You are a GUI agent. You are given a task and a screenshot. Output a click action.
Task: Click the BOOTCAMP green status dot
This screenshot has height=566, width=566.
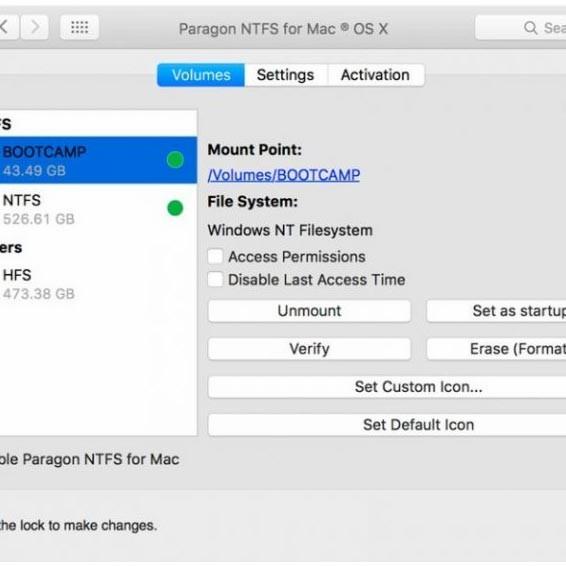coord(175,160)
